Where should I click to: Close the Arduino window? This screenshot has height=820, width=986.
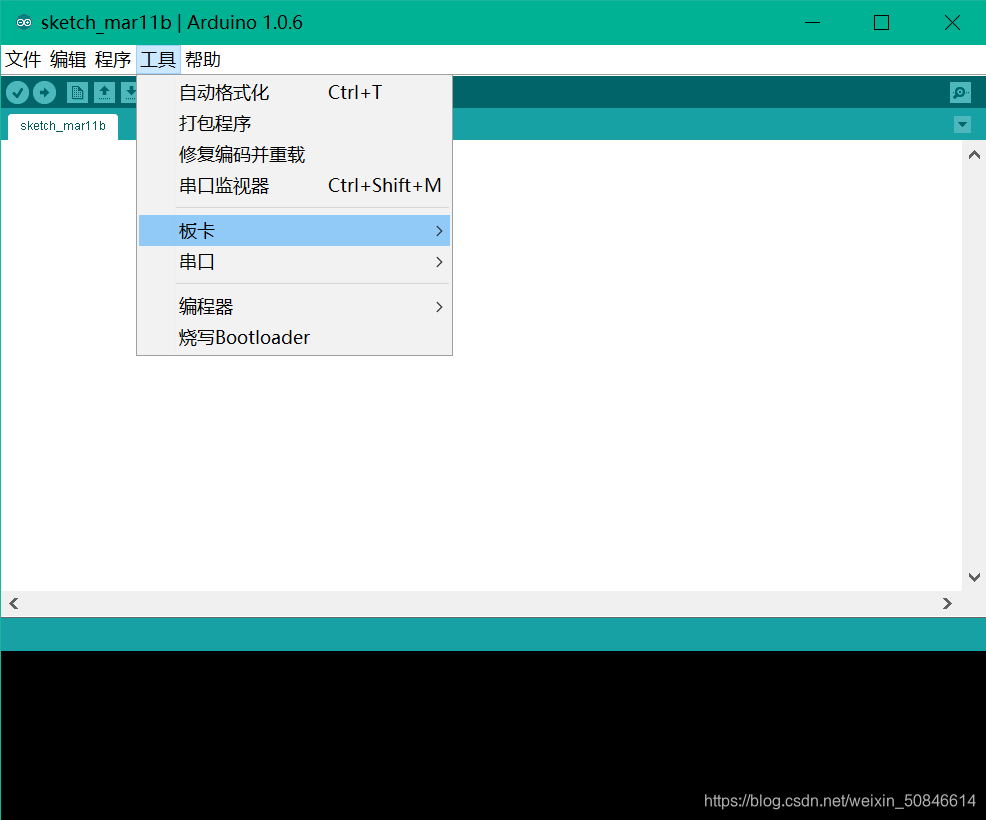coord(952,23)
